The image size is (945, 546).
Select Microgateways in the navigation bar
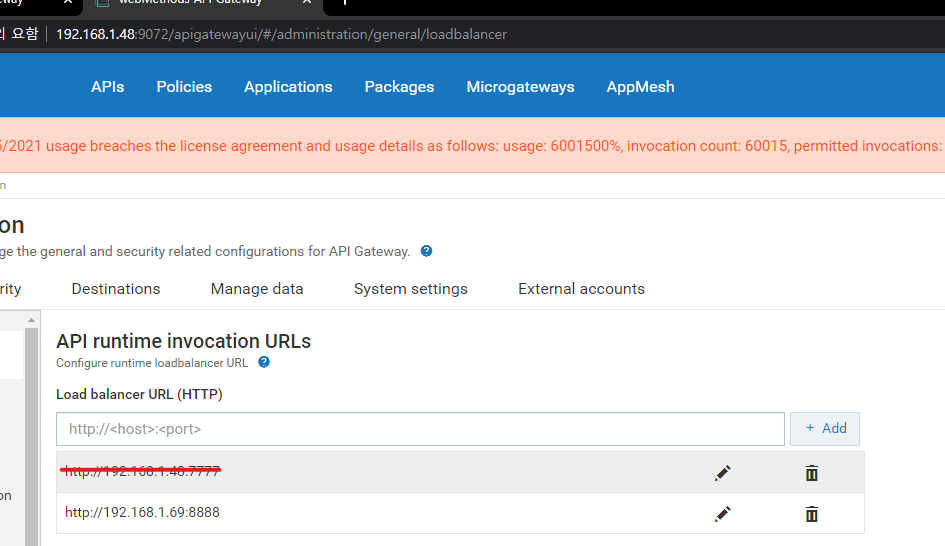click(520, 87)
